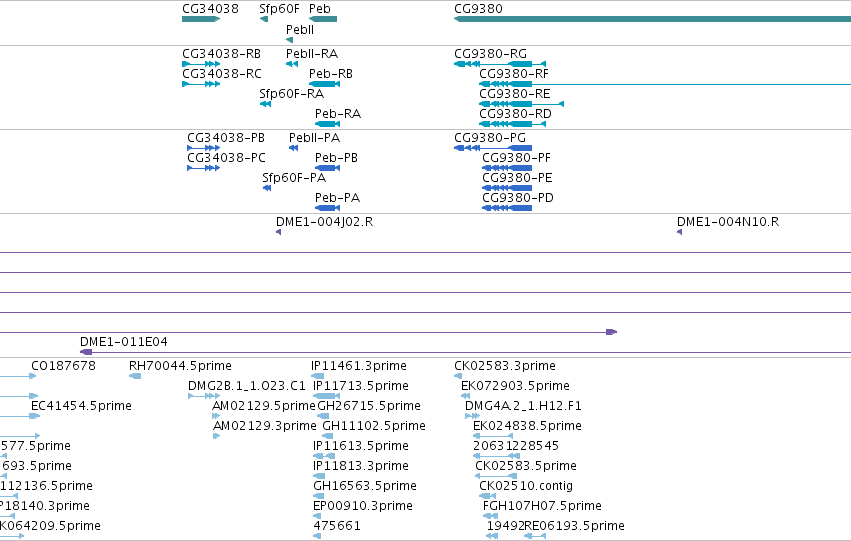Image resolution: width=851 pixels, height=541 pixels.
Task: Click the EP00910.3prime EST label
Action: click(363, 506)
